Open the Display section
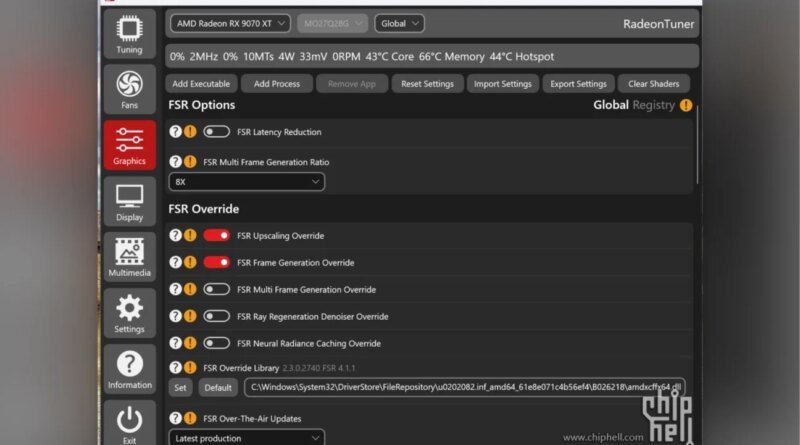Viewport: 800px width, 445px height. click(129, 201)
